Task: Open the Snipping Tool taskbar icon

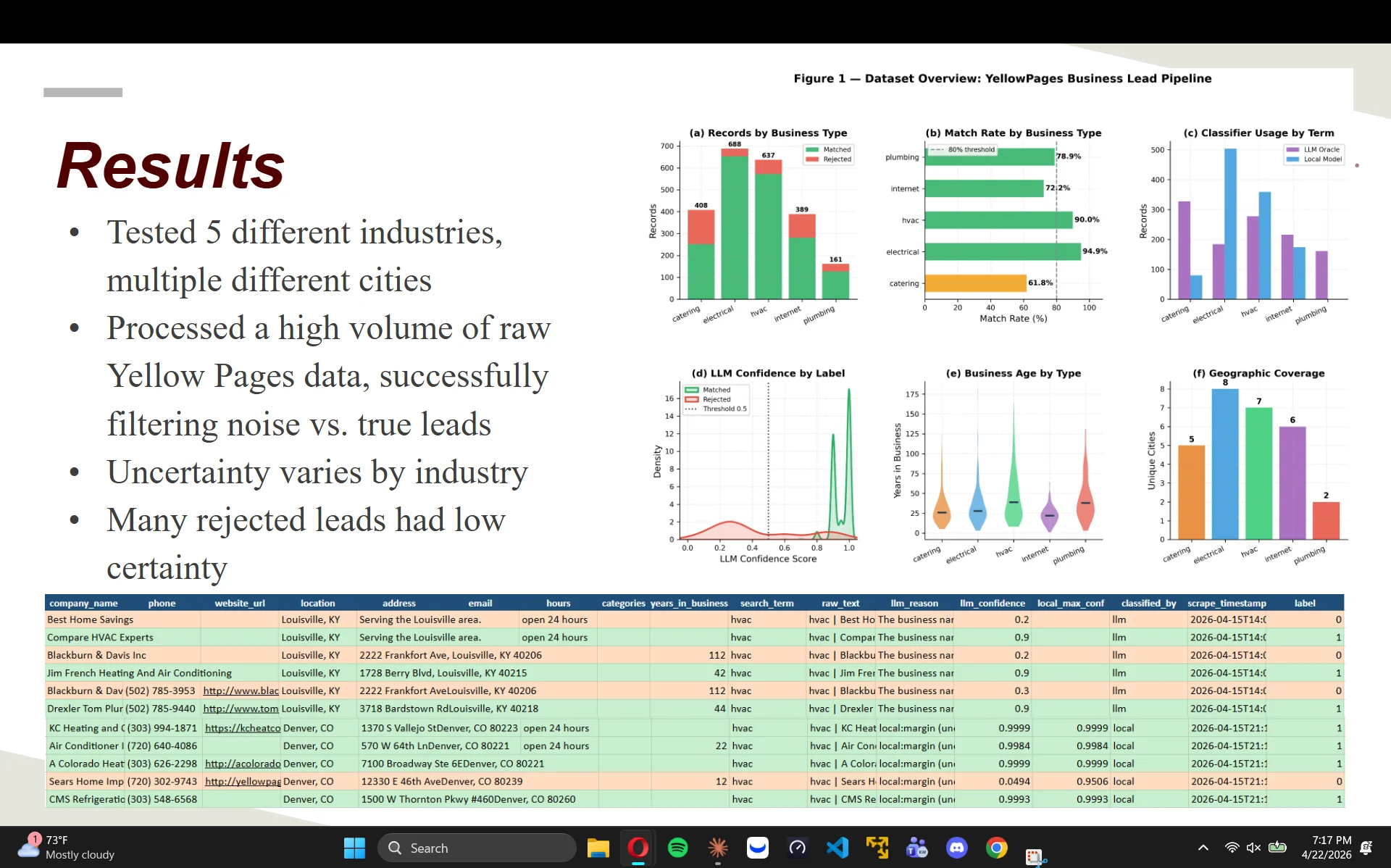Action: (x=1035, y=856)
